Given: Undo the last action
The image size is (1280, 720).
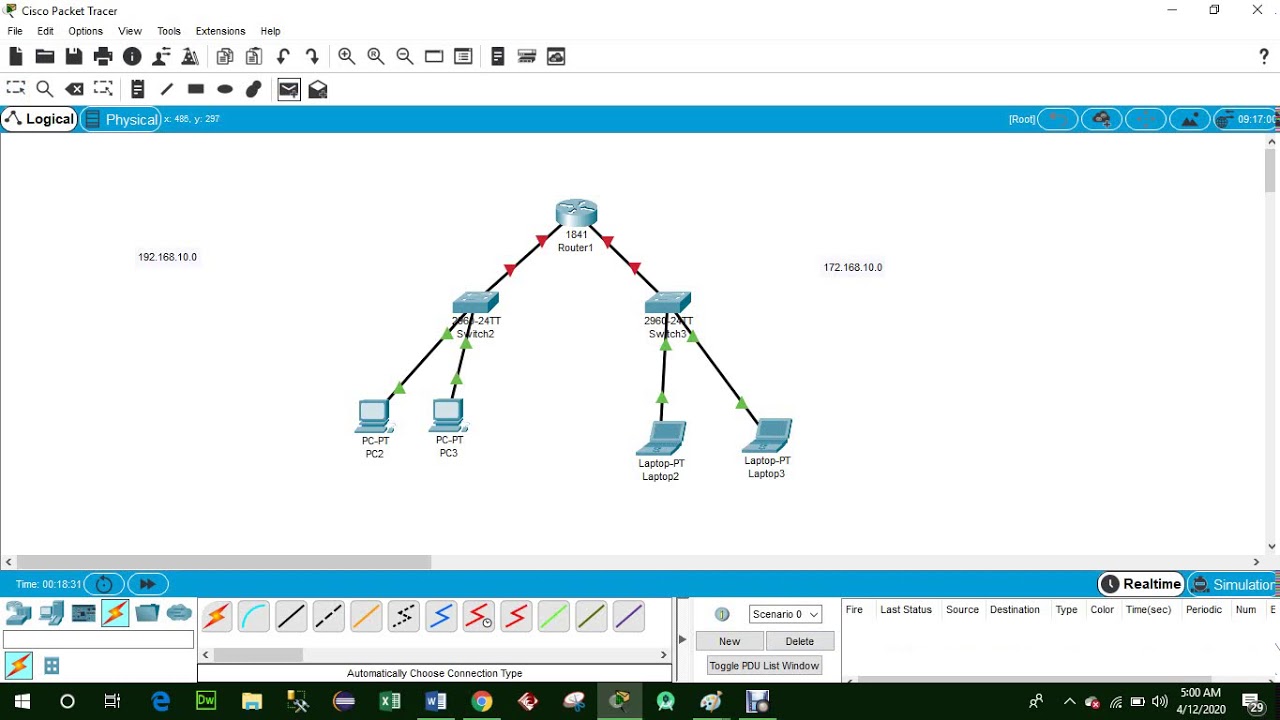Looking at the screenshot, I should pyautogui.click(x=283, y=57).
